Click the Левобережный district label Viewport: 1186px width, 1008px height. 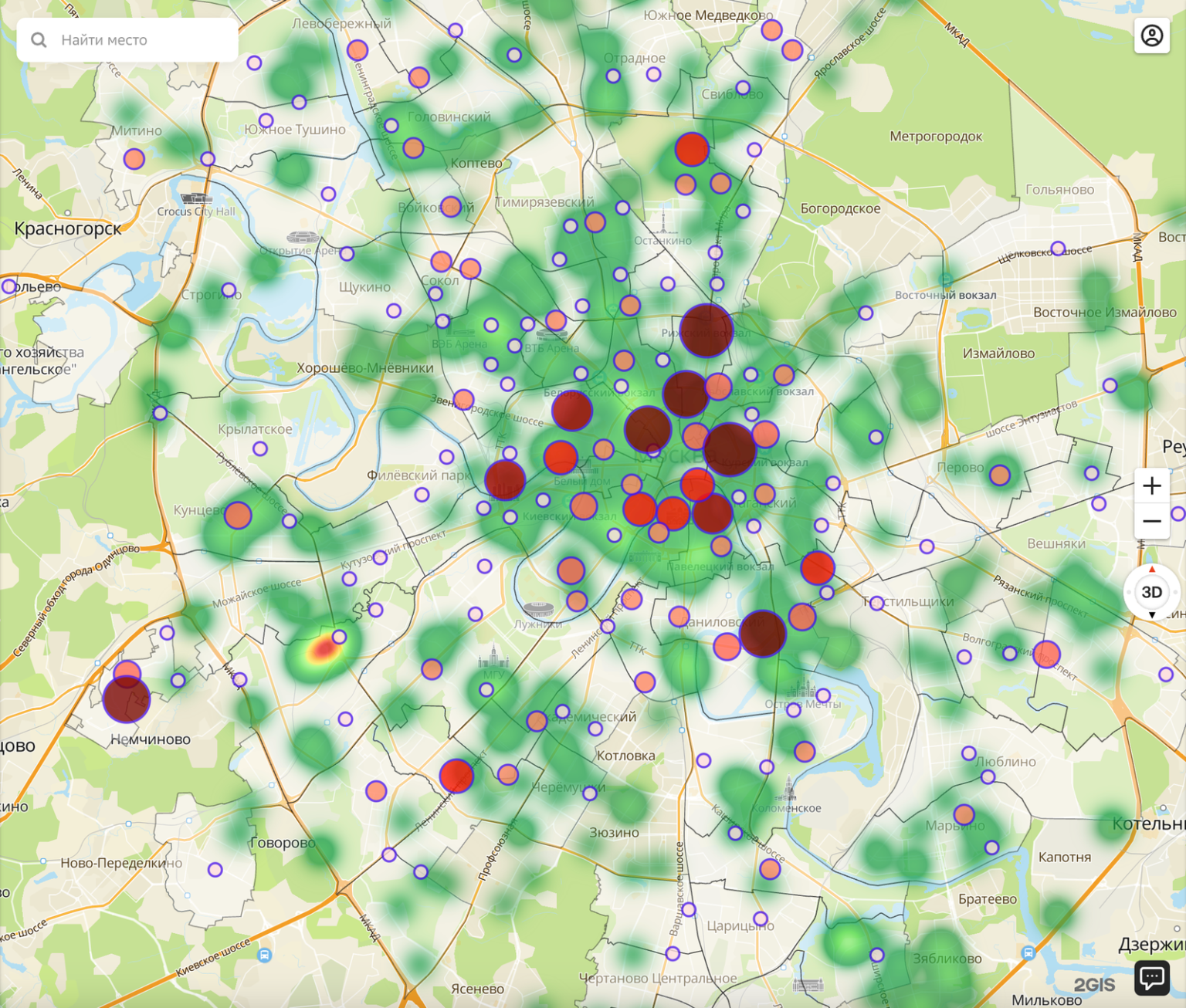[x=341, y=24]
